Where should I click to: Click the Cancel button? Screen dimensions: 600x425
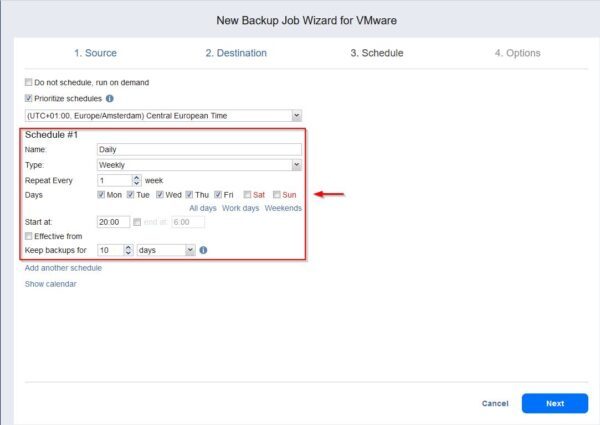click(495, 403)
